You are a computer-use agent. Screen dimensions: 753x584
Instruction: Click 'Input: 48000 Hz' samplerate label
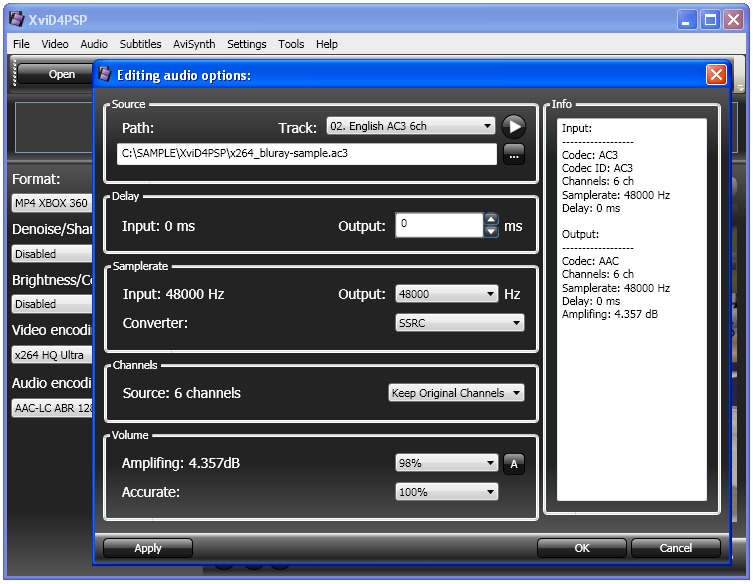[x=173, y=294]
